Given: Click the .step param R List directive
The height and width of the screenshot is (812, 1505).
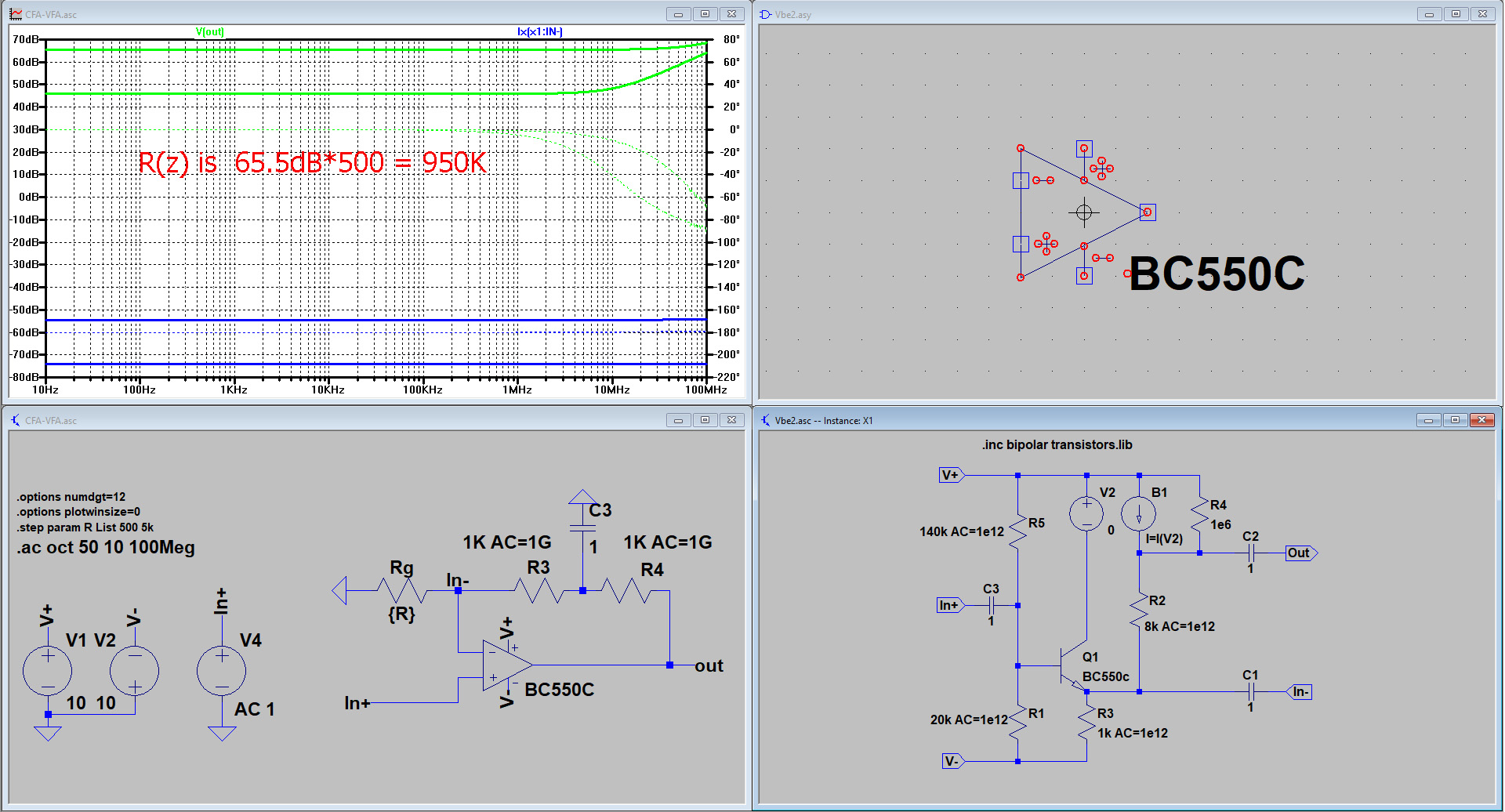Looking at the screenshot, I should pyautogui.click(x=85, y=527).
